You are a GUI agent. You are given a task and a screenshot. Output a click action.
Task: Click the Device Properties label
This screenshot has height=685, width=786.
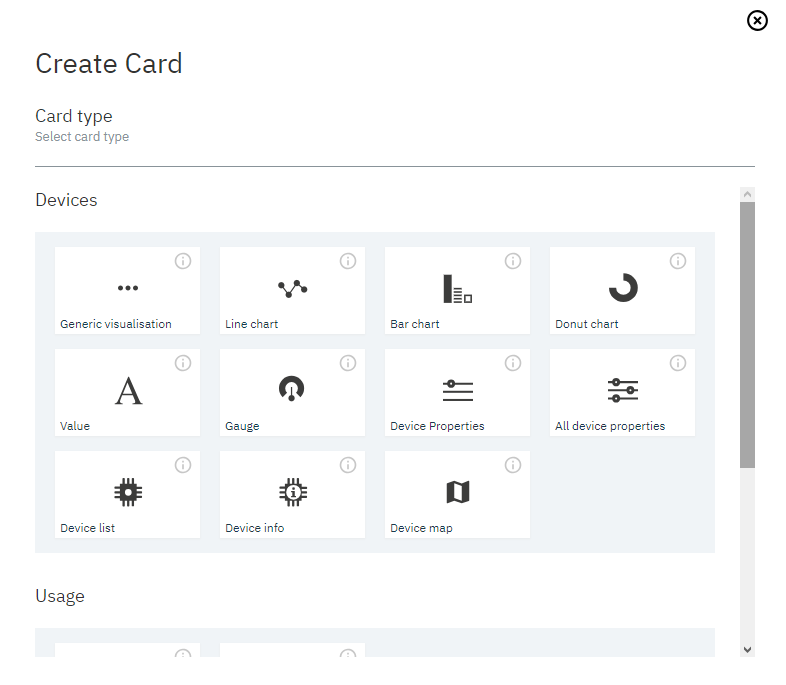437,426
